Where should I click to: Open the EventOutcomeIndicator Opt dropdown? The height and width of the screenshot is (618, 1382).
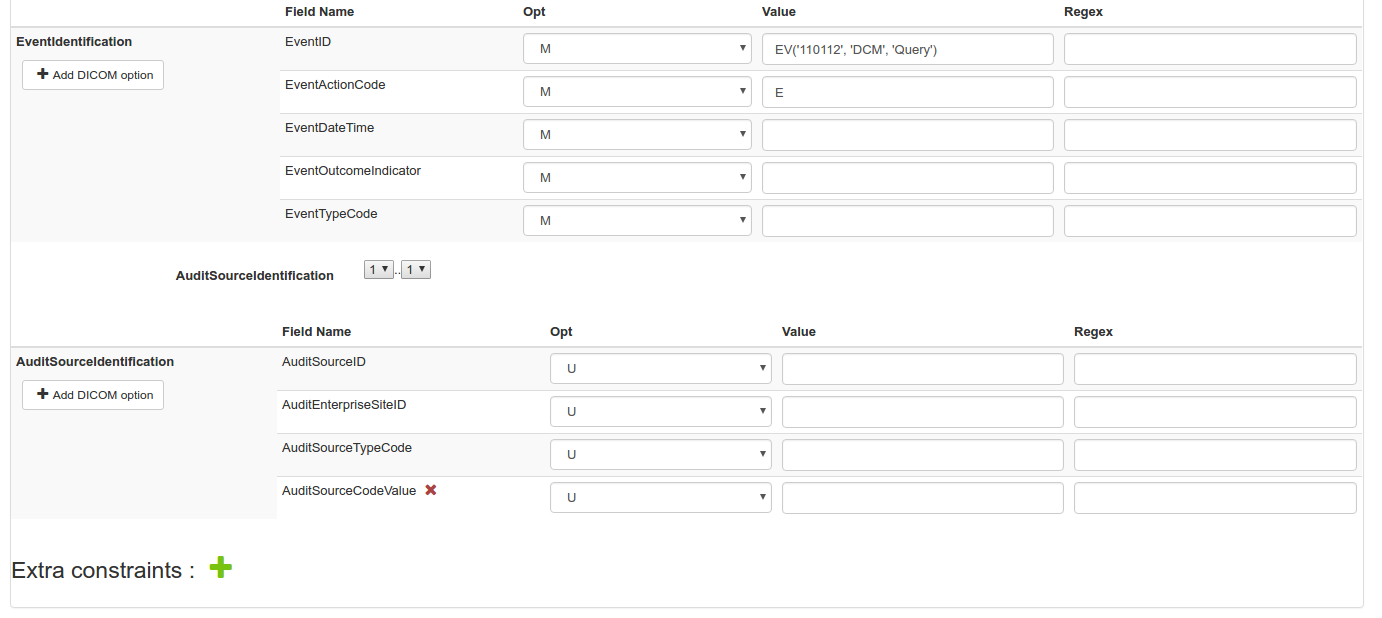637,177
